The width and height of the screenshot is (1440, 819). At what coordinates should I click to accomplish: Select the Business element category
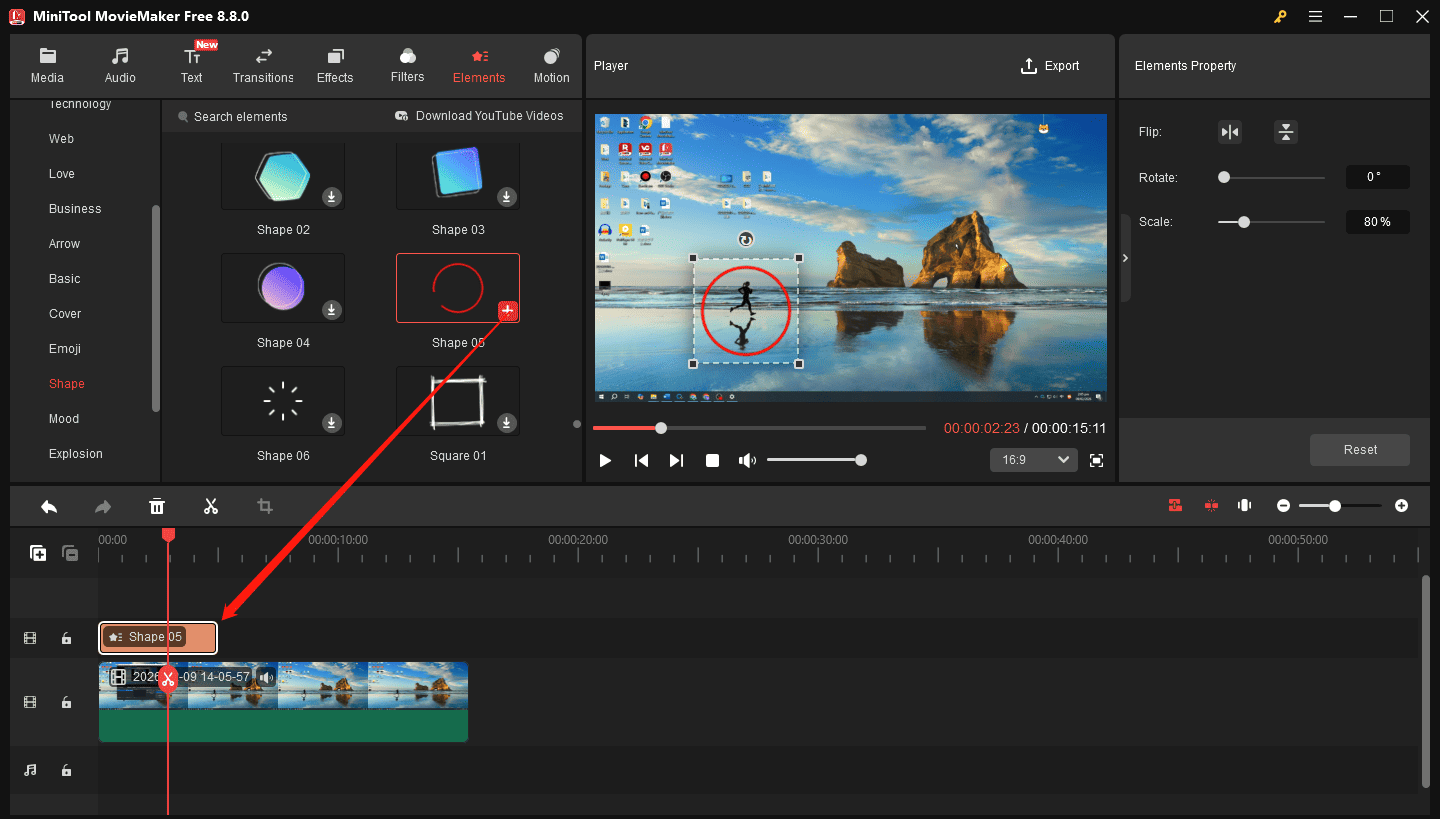click(x=75, y=209)
